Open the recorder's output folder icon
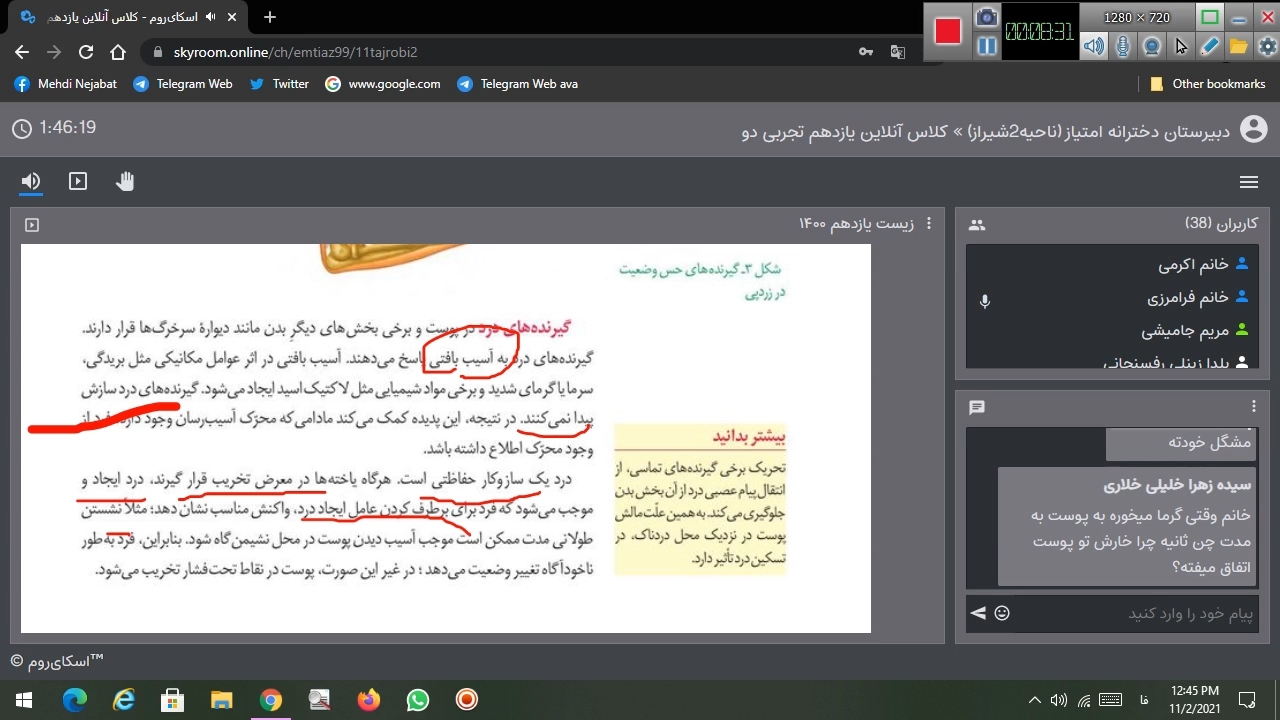 pos(1239,46)
